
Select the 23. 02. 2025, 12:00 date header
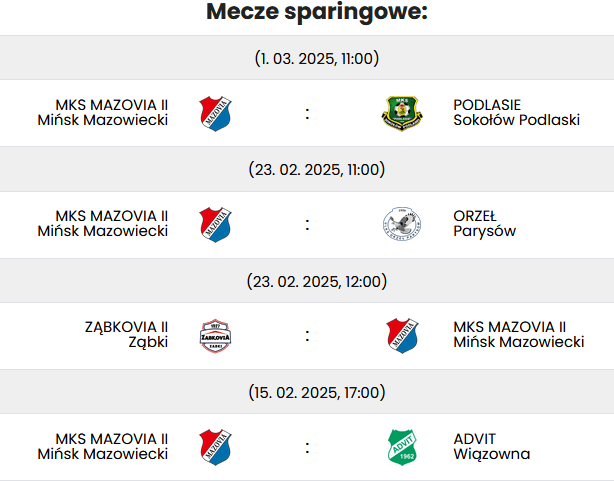(x=317, y=282)
